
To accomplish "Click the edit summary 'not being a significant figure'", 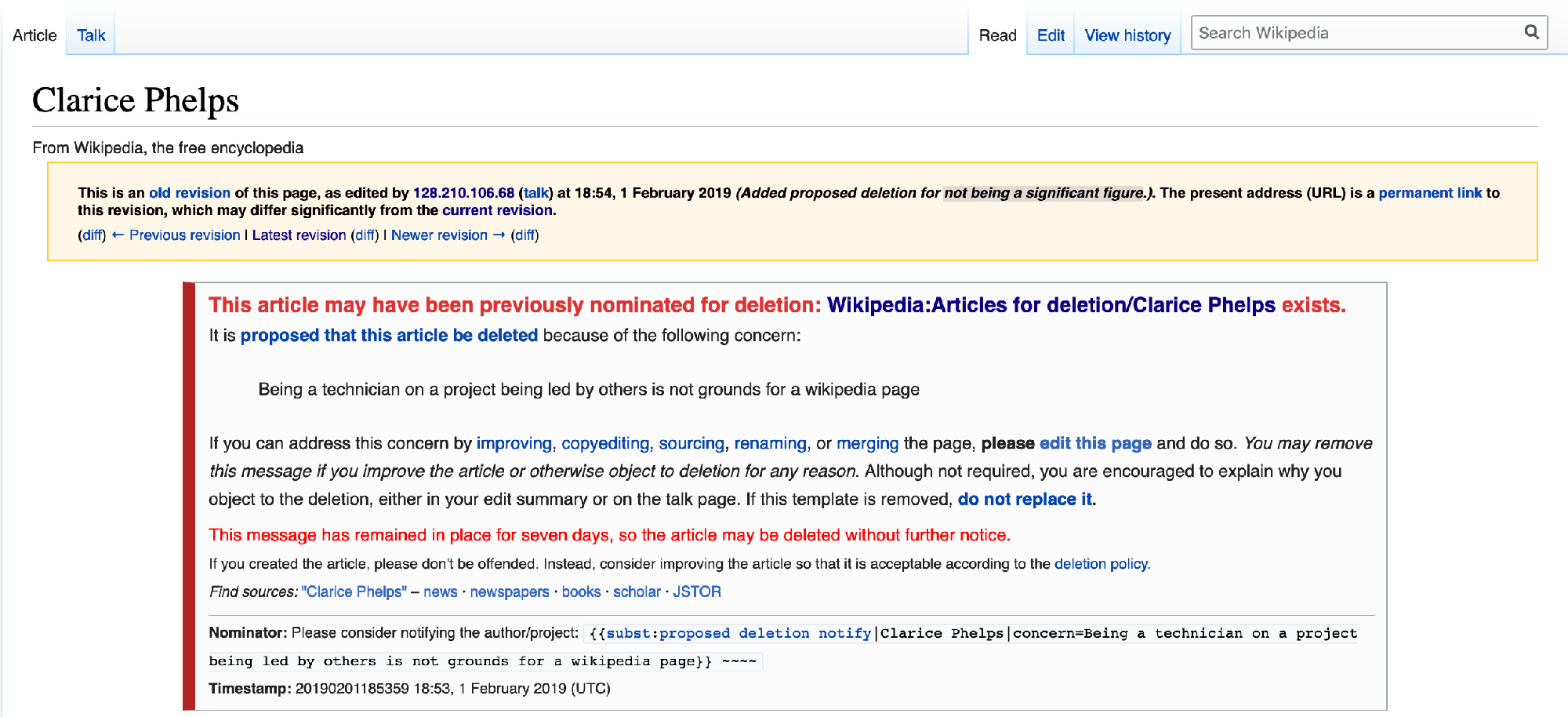I will pos(1044,193).
